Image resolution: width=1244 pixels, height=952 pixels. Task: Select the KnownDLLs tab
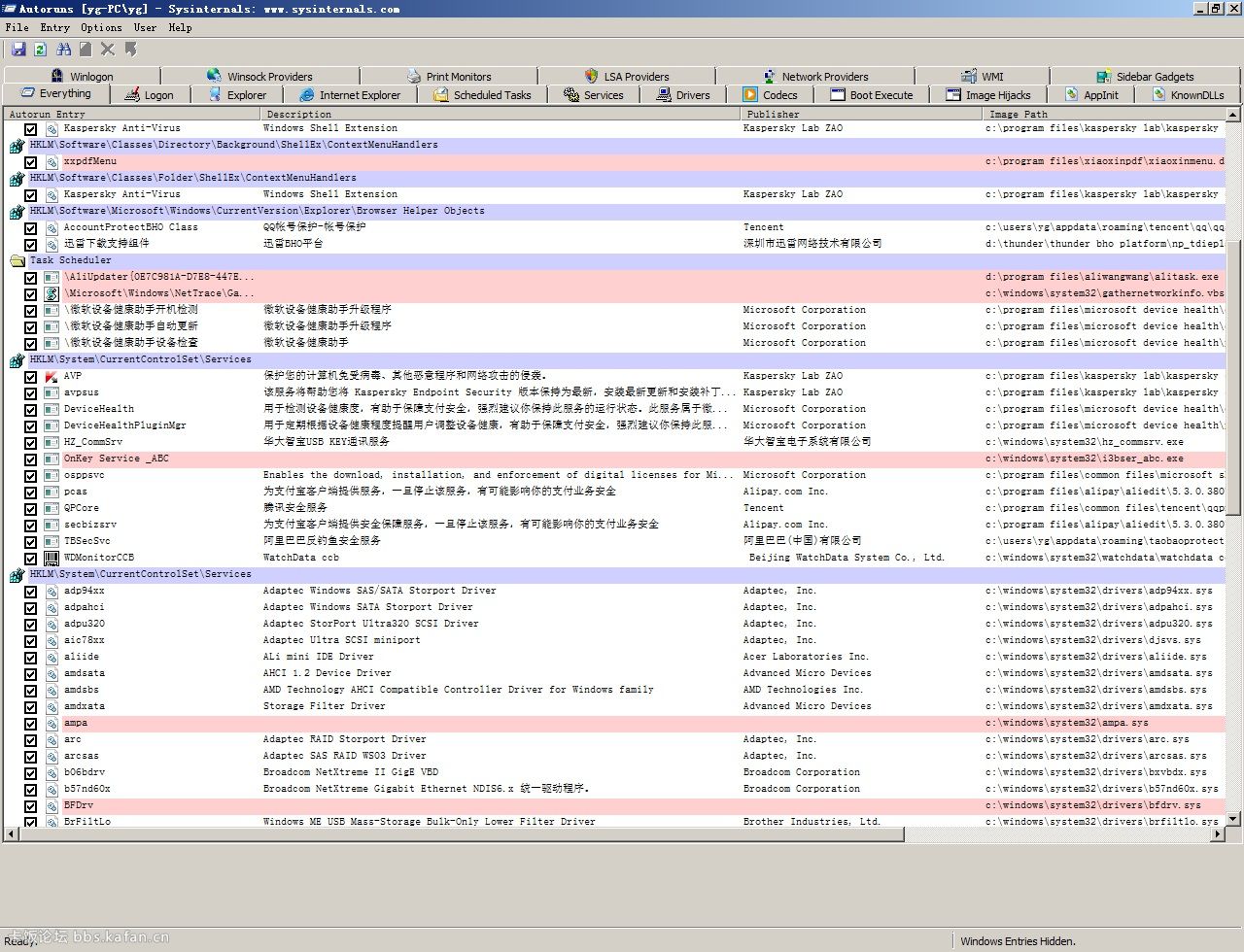(1188, 95)
